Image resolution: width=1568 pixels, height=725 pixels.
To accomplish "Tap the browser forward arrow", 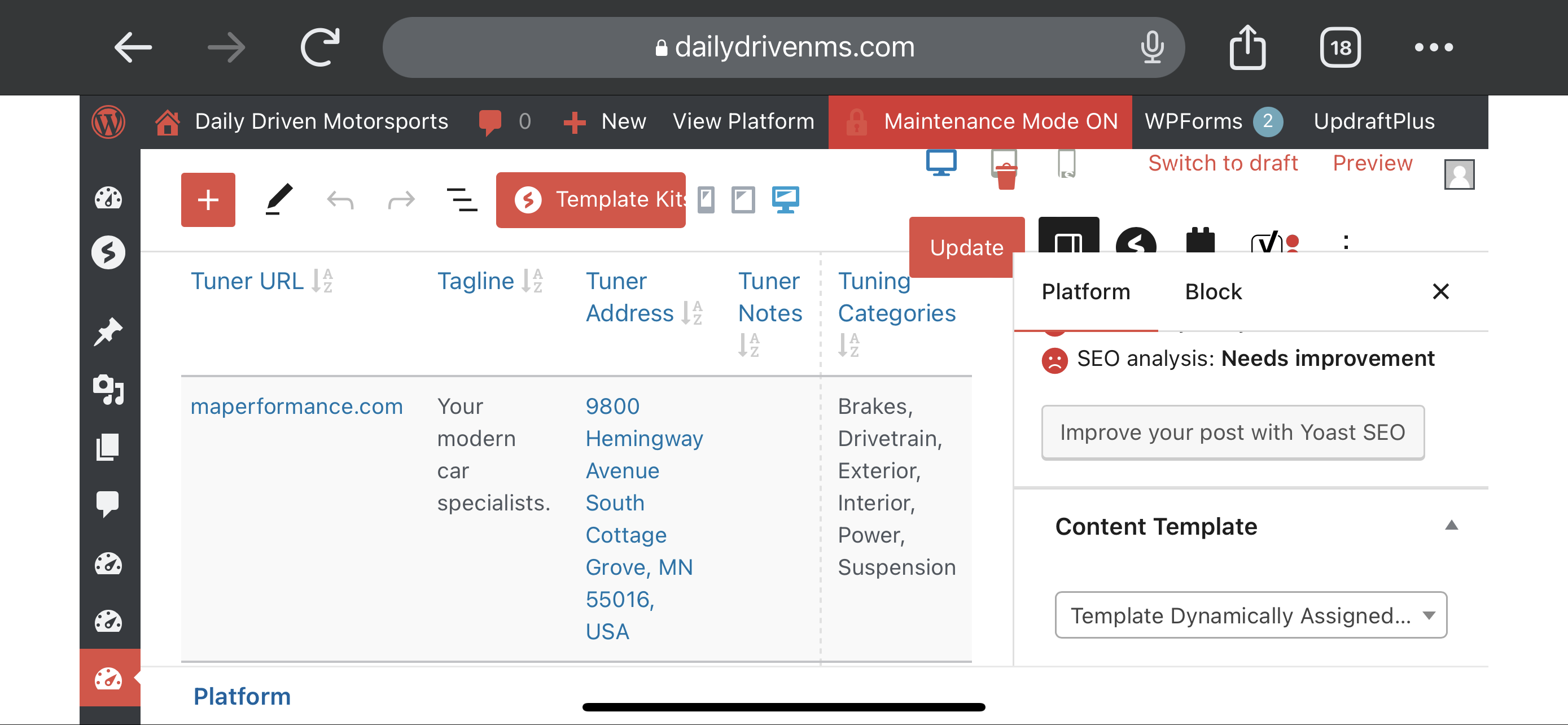I will point(226,47).
